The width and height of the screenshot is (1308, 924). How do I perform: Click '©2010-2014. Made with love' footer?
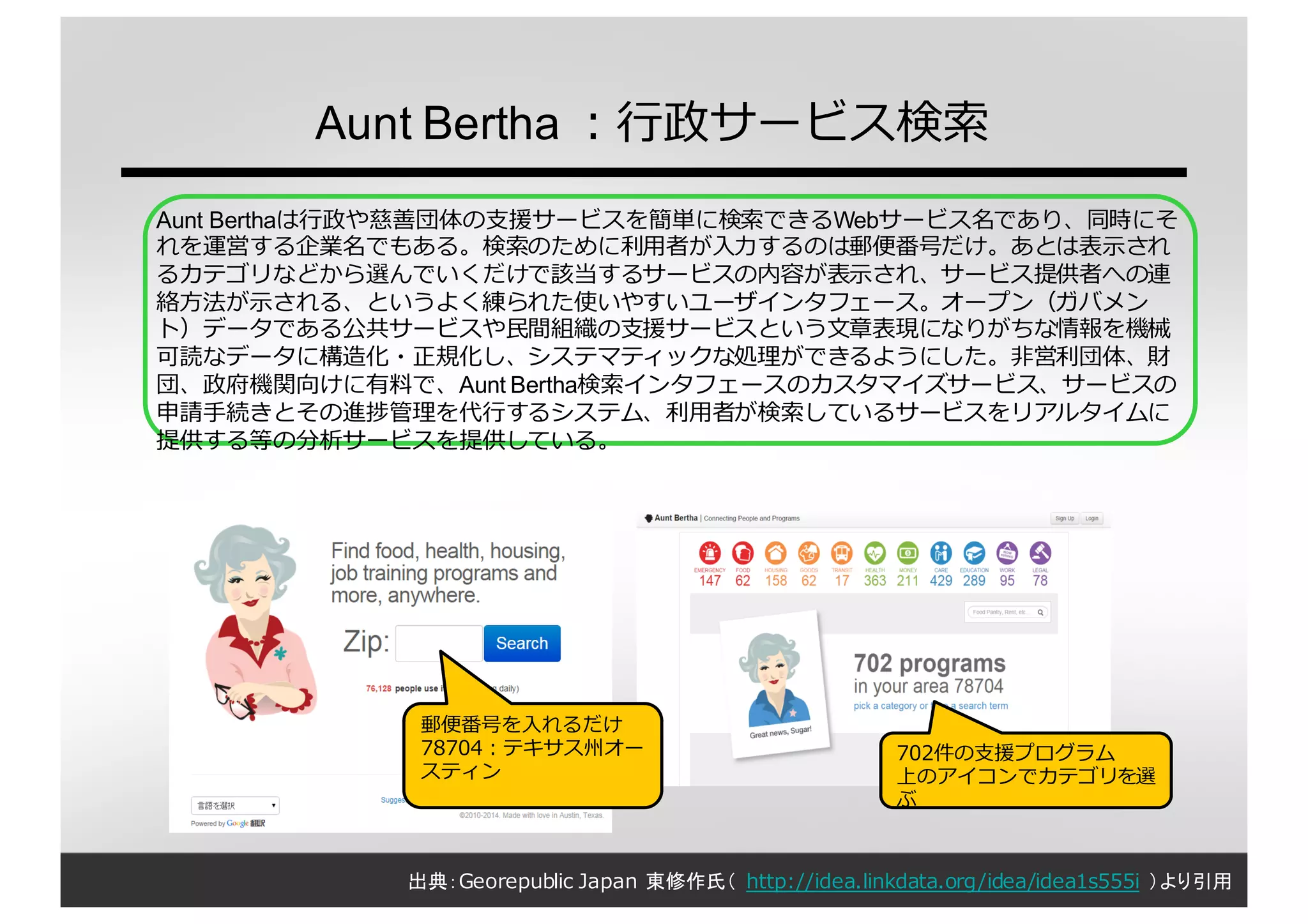531,815
